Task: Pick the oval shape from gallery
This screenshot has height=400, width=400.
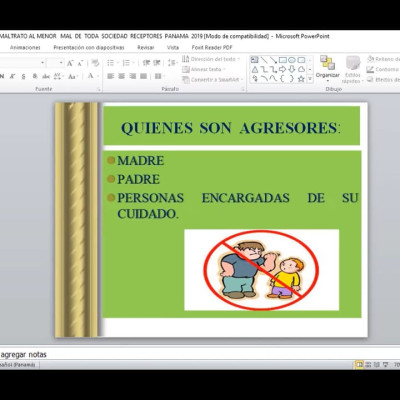Action: 292,60
